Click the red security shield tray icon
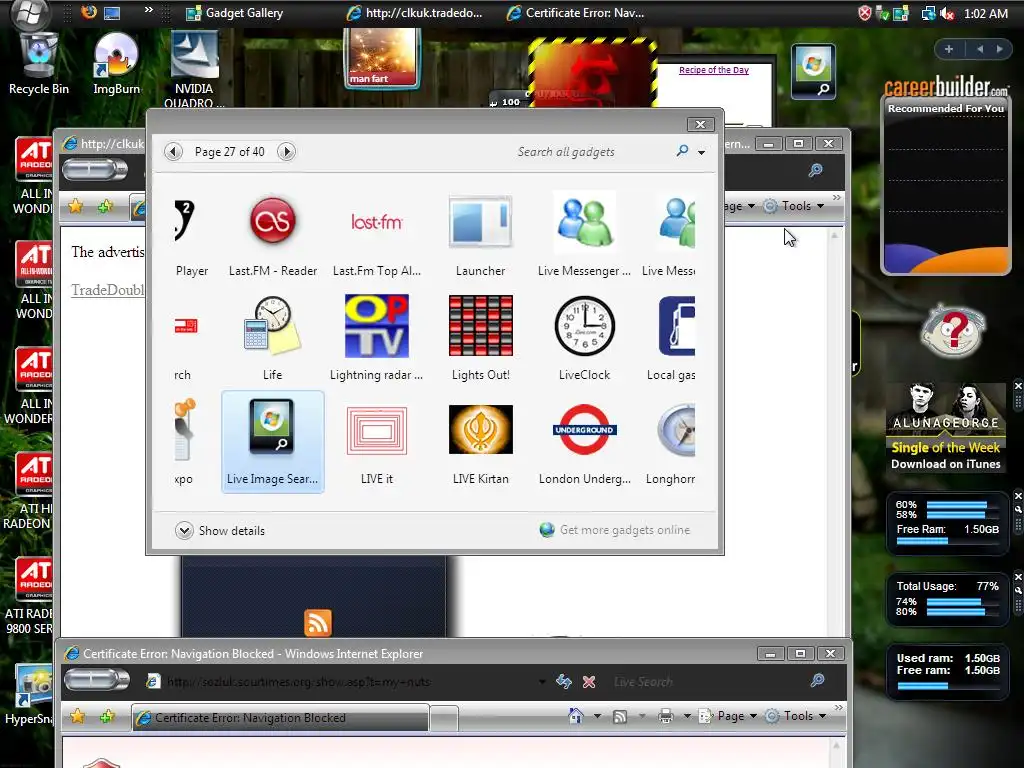This screenshot has height=768, width=1024. [865, 13]
